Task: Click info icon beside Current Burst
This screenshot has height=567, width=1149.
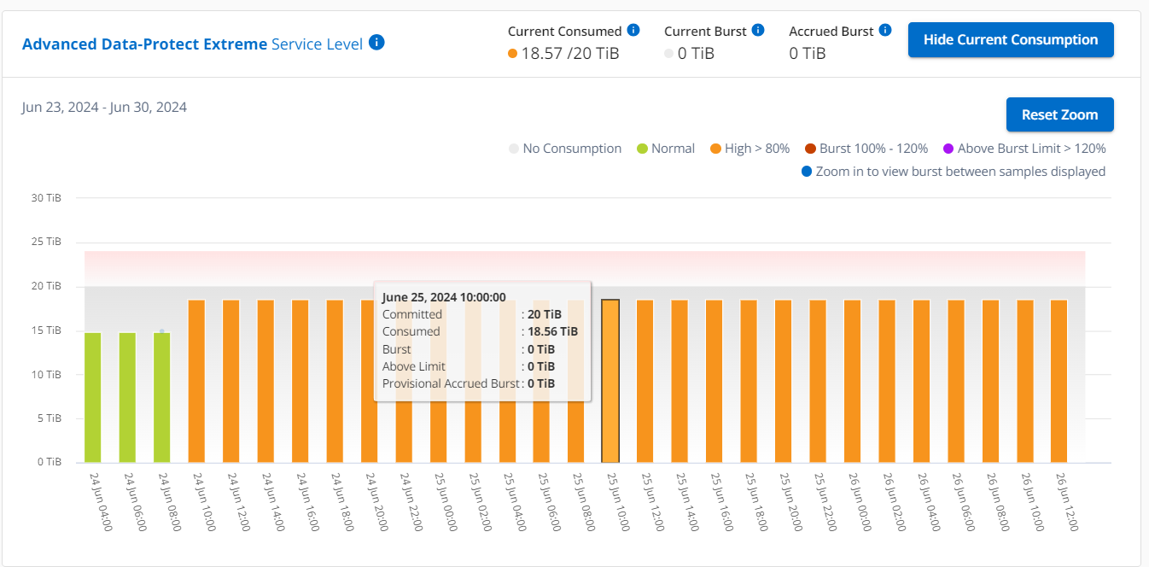Action: click(758, 31)
